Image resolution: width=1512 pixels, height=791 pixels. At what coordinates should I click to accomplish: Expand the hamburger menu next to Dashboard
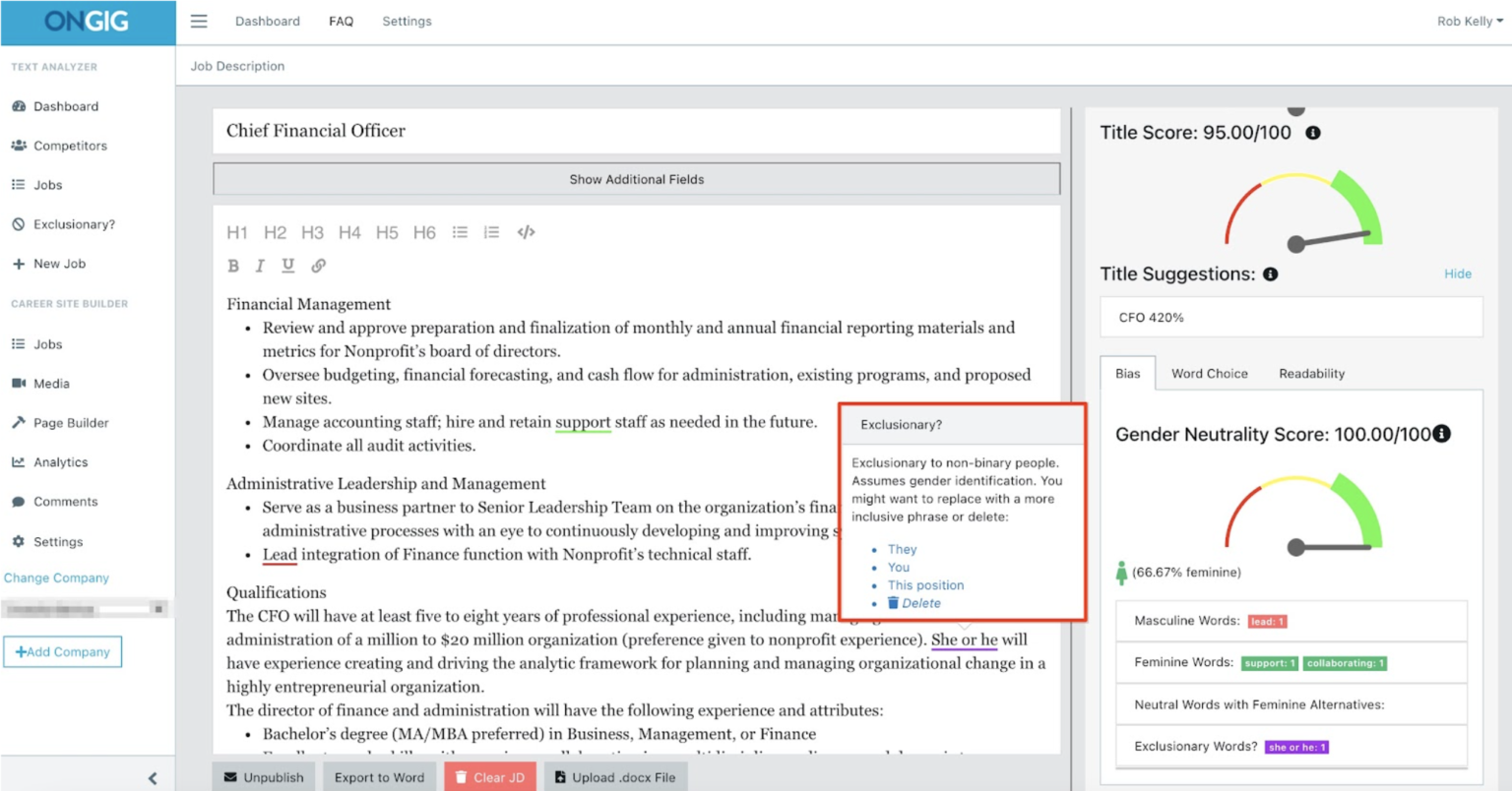(x=198, y=21)
